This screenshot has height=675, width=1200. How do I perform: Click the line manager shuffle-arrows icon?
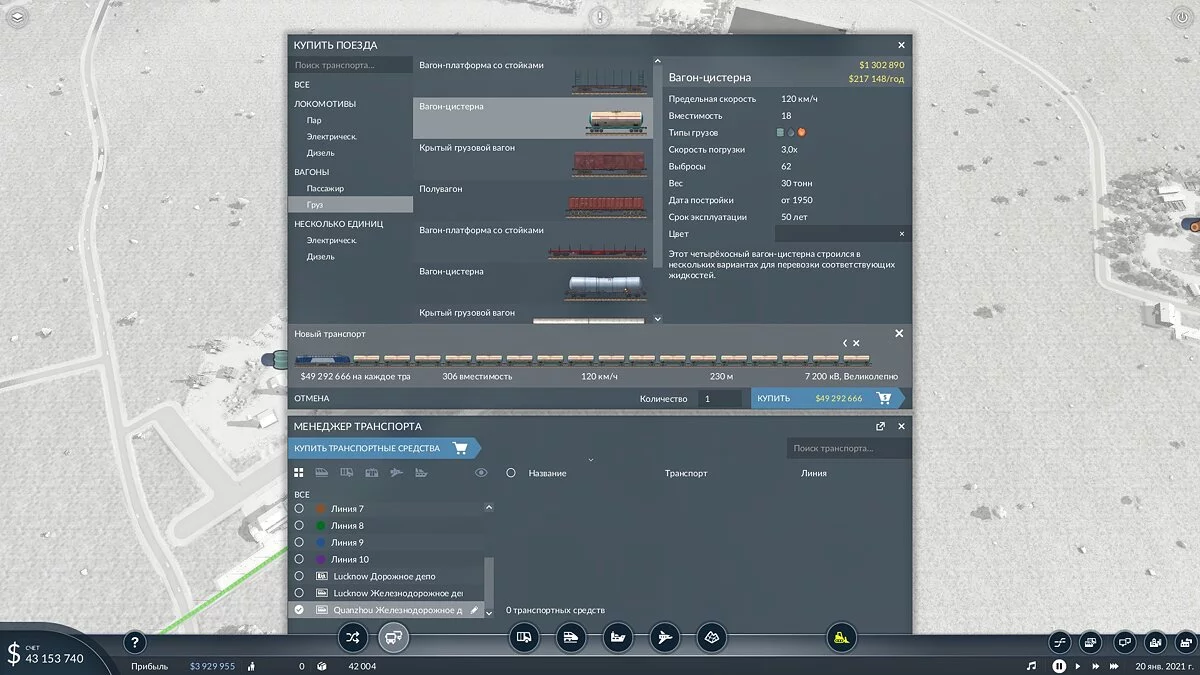click(x=352, y=637)
